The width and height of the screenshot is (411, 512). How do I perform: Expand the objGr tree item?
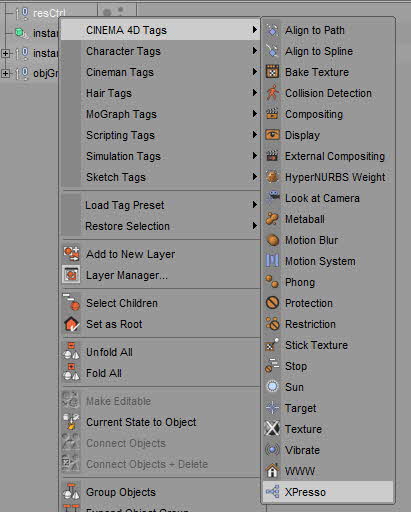pos(5,73)
